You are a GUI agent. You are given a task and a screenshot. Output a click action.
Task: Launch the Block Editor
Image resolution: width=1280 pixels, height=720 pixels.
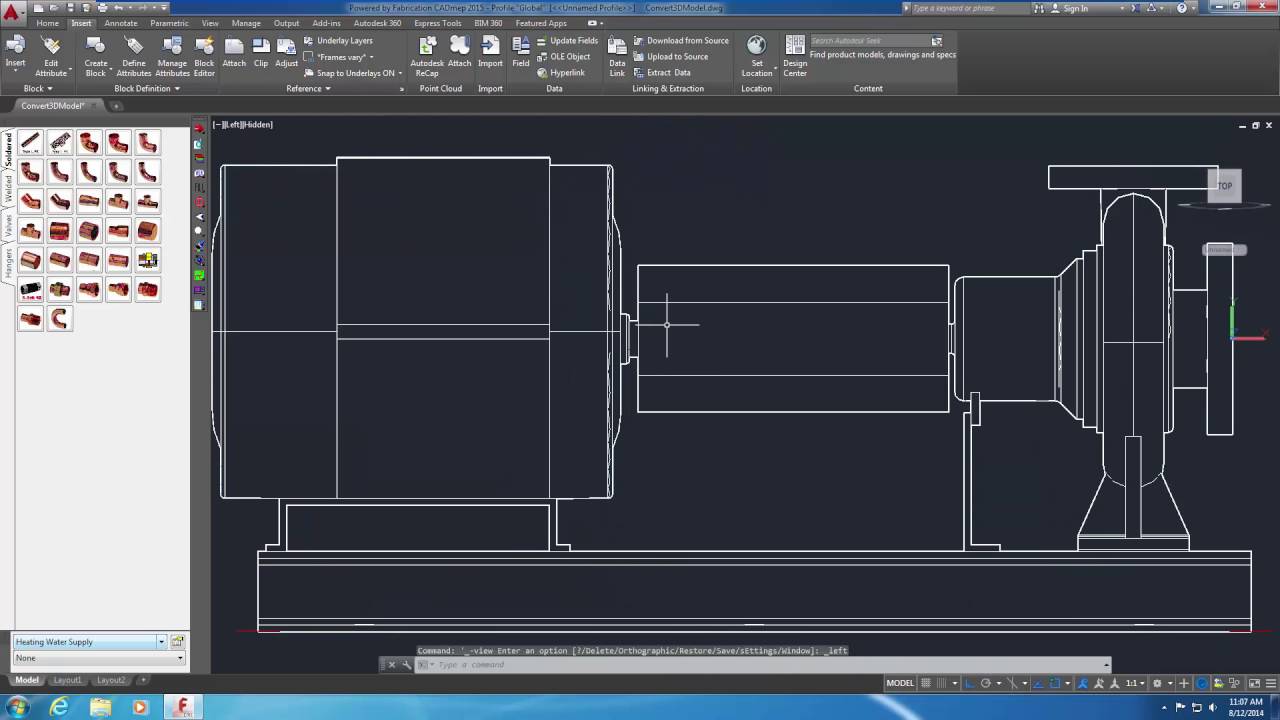(204, 56)
